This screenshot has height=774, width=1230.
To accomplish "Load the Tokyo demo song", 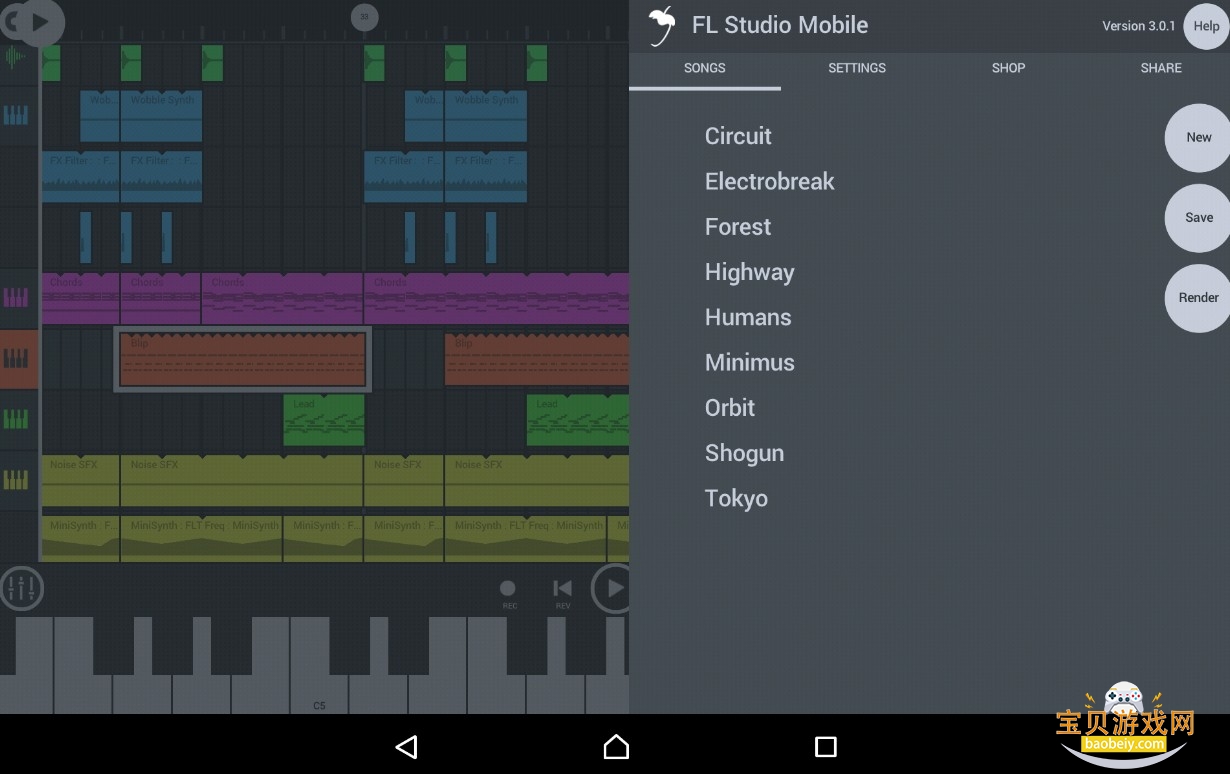I will tap(736, 499).
